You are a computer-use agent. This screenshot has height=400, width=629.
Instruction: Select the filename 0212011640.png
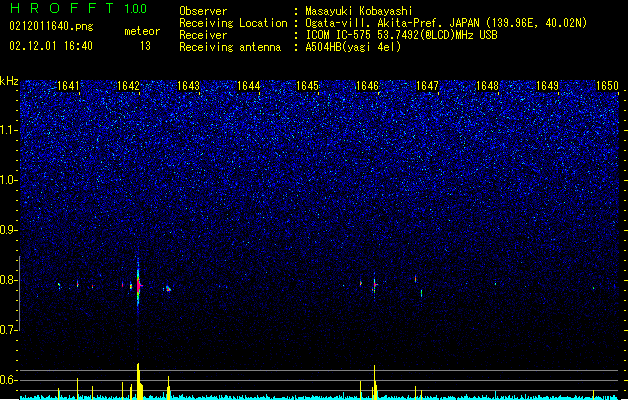(51, 26)
